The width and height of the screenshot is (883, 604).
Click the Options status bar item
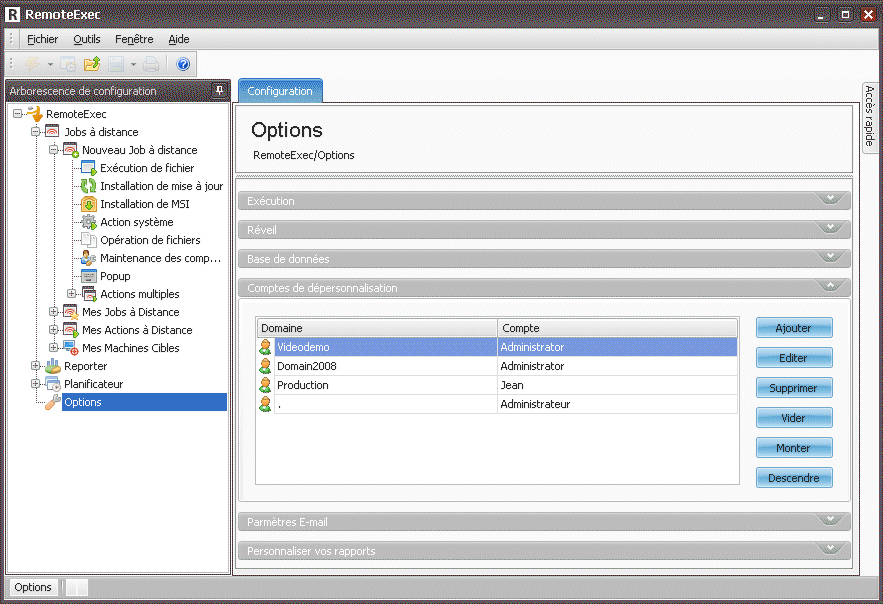click(x=33, y=587)
